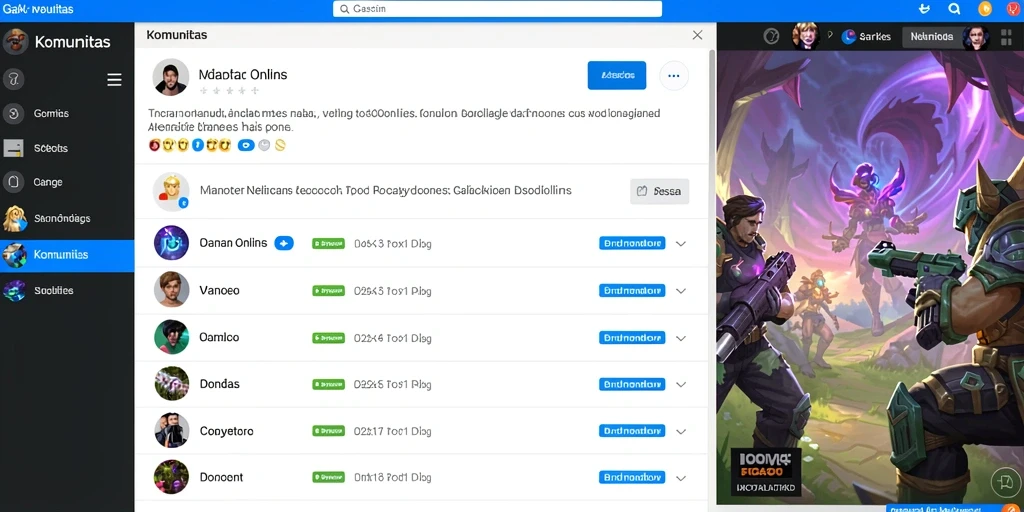Click the search magnifier icon in top bar

point(954,8)
